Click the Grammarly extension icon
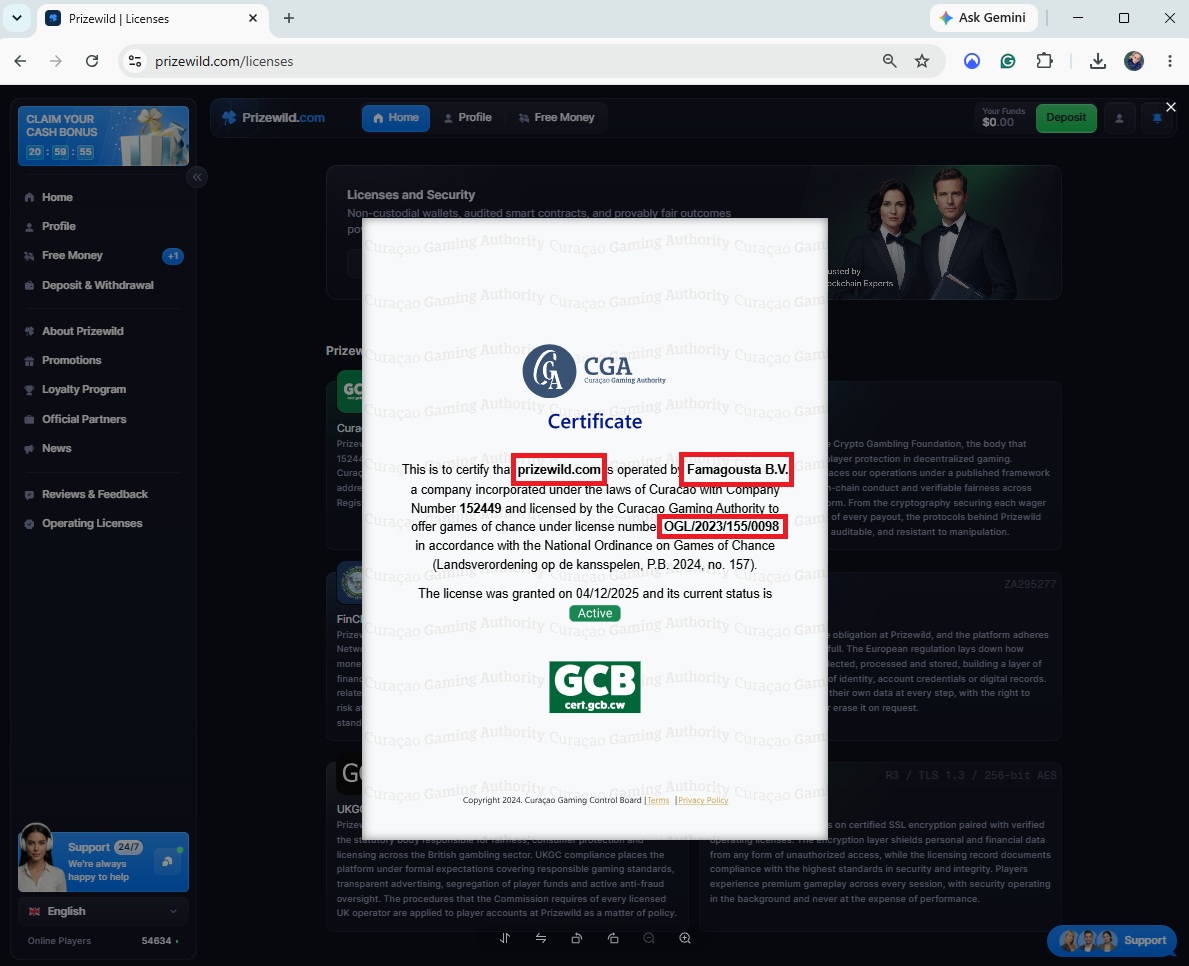This screenshot has width=1189, height=966. [1008, 61]
